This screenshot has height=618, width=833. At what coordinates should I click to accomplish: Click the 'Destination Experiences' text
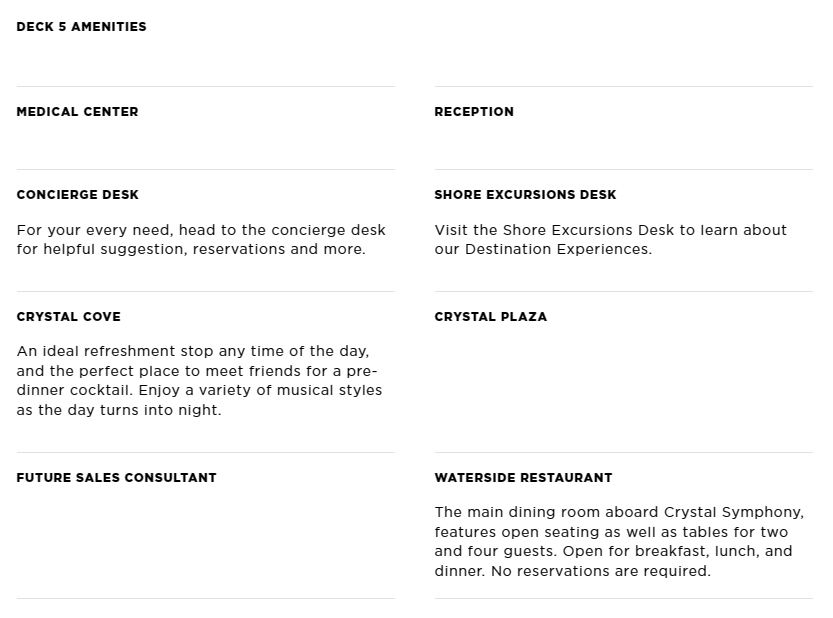click(558, 249)
